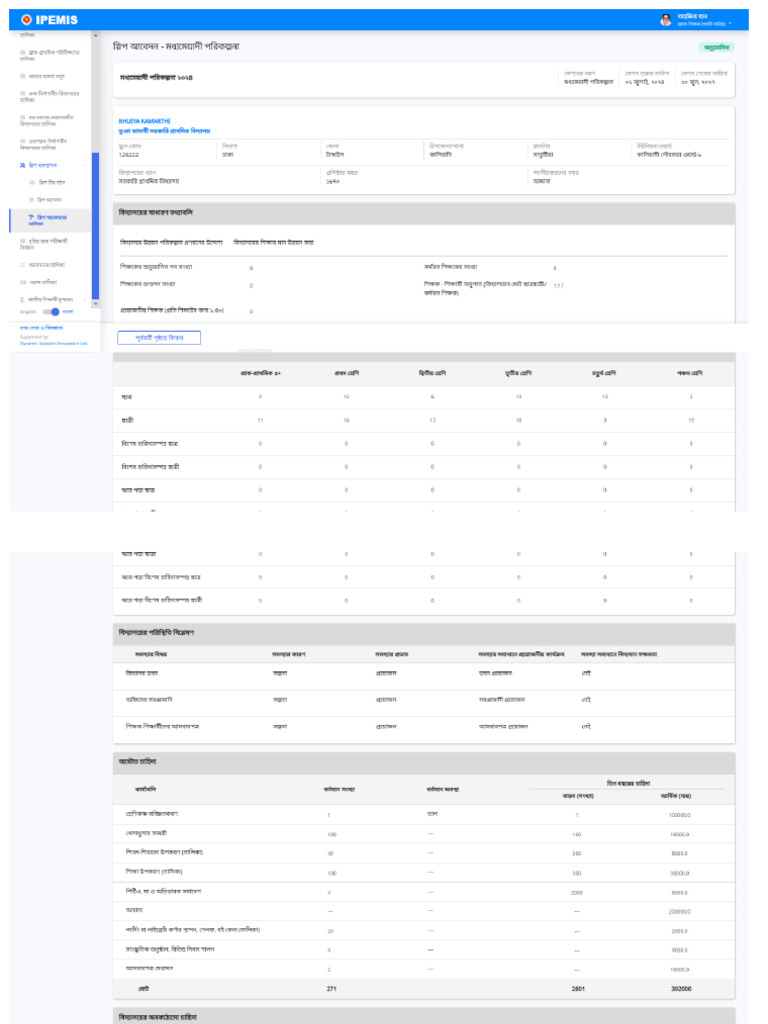Click the highlighted active sidebar item icon

click(31, 217)
